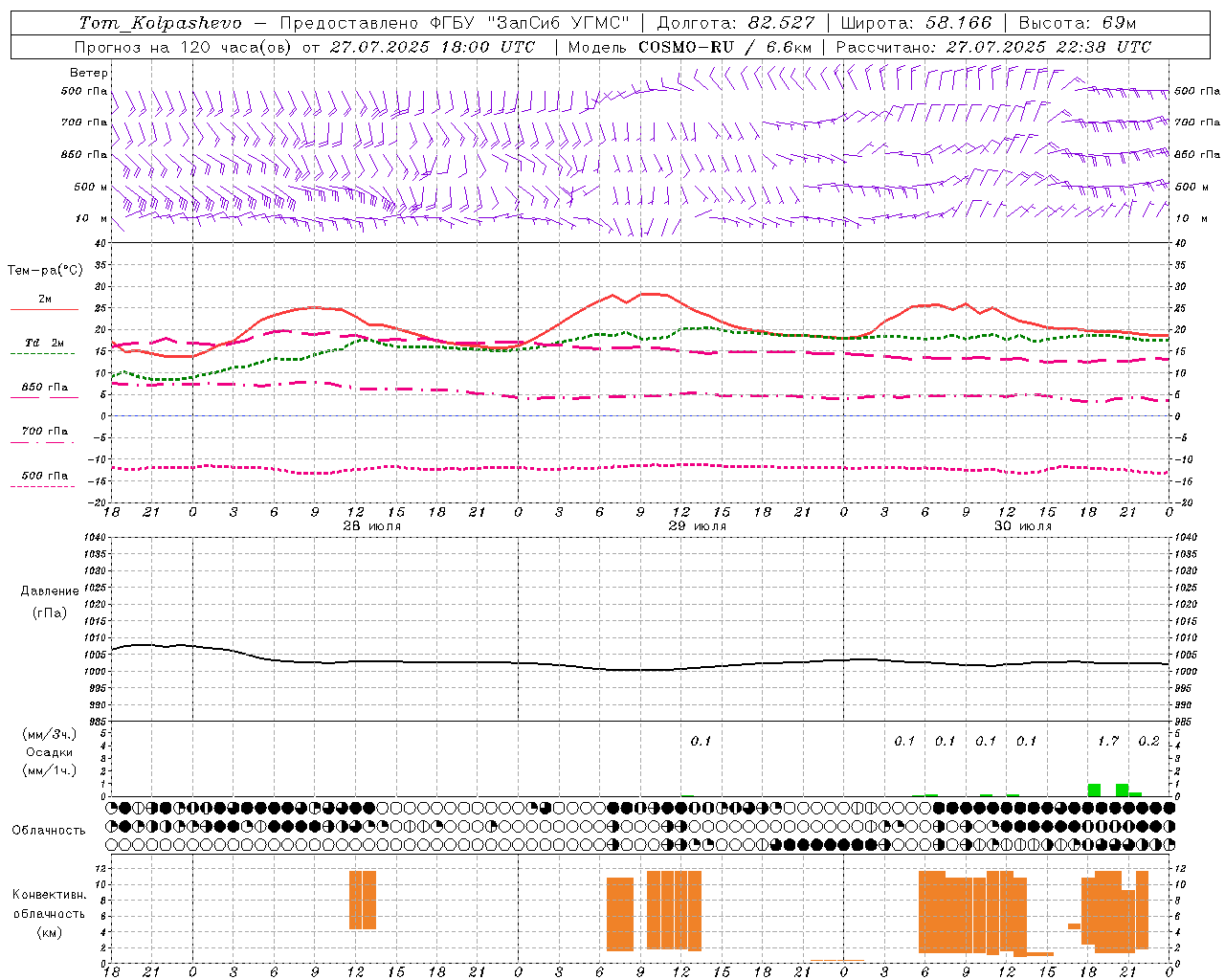
Task: Click the 1.7 precipitation amount value
Action: (1108, 742)
